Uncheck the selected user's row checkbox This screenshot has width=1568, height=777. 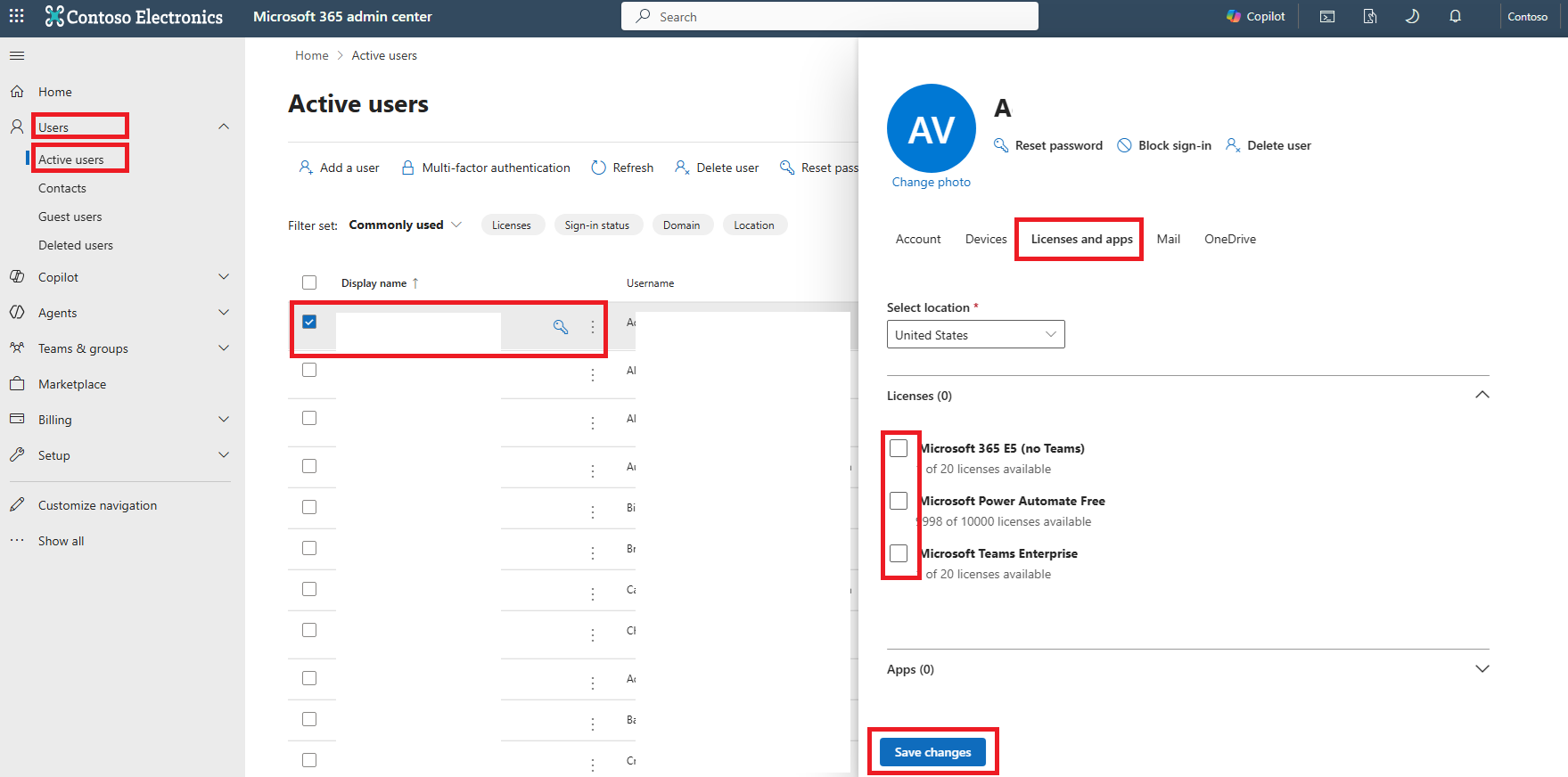[x=309, y=322]
